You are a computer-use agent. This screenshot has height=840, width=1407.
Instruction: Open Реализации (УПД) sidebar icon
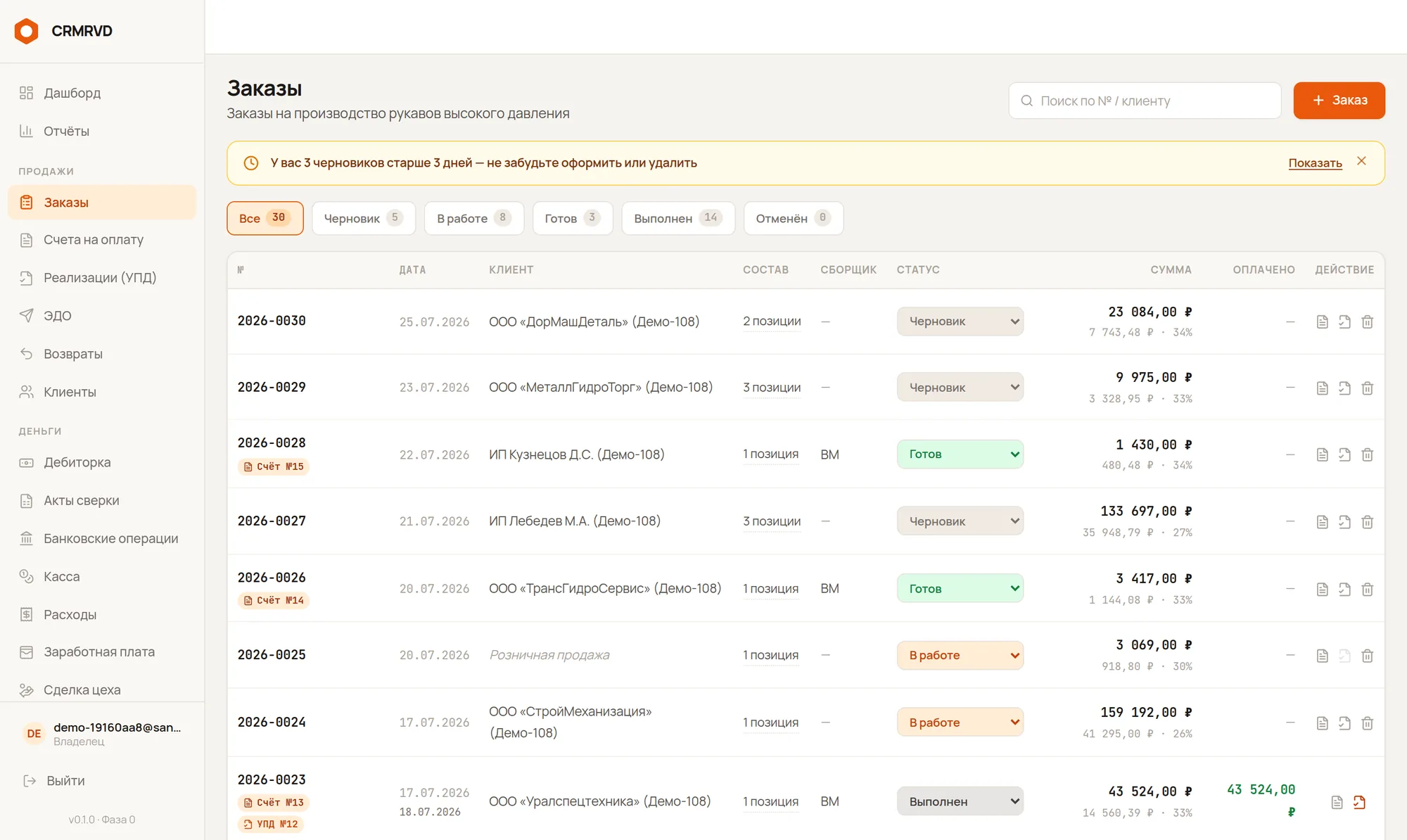pyautogui.click(x=26, y=278)
